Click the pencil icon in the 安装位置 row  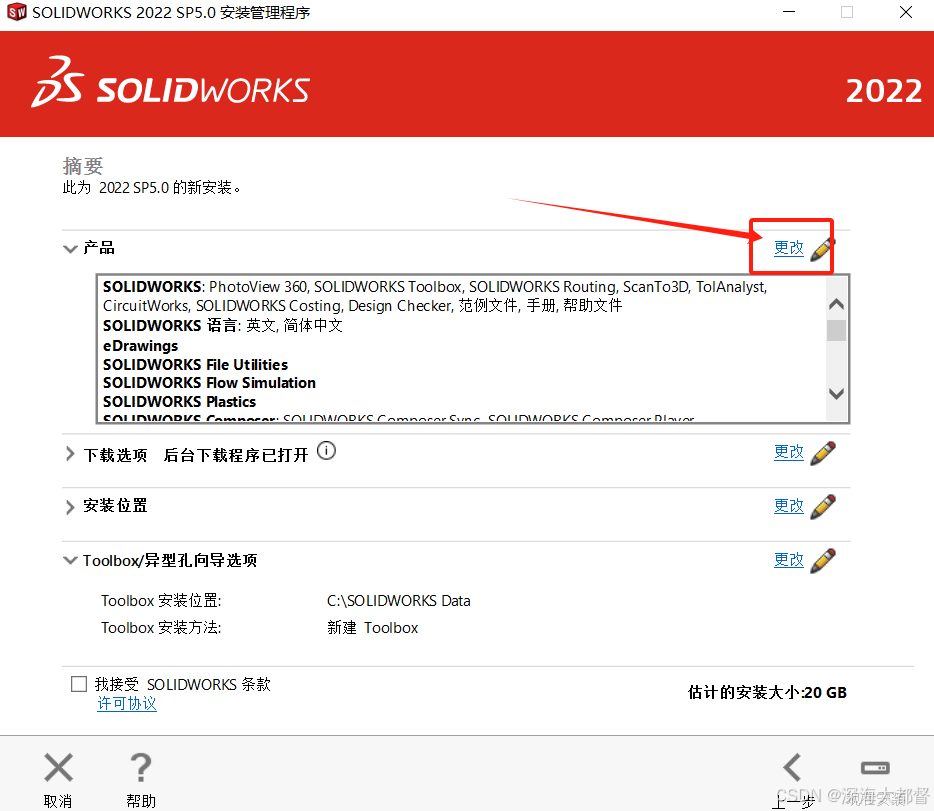tap(823, 506)
